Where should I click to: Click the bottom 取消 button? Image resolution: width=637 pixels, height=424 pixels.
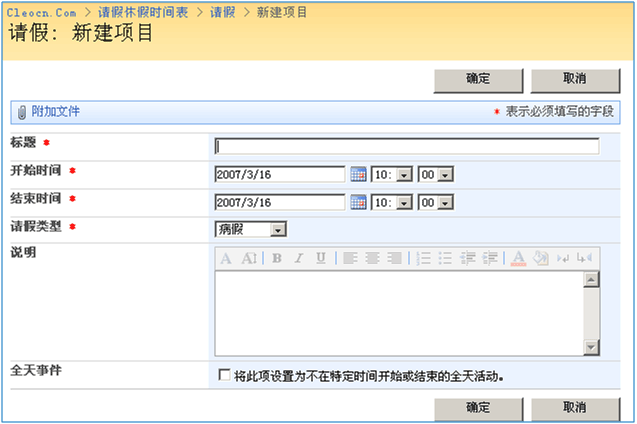575,408
